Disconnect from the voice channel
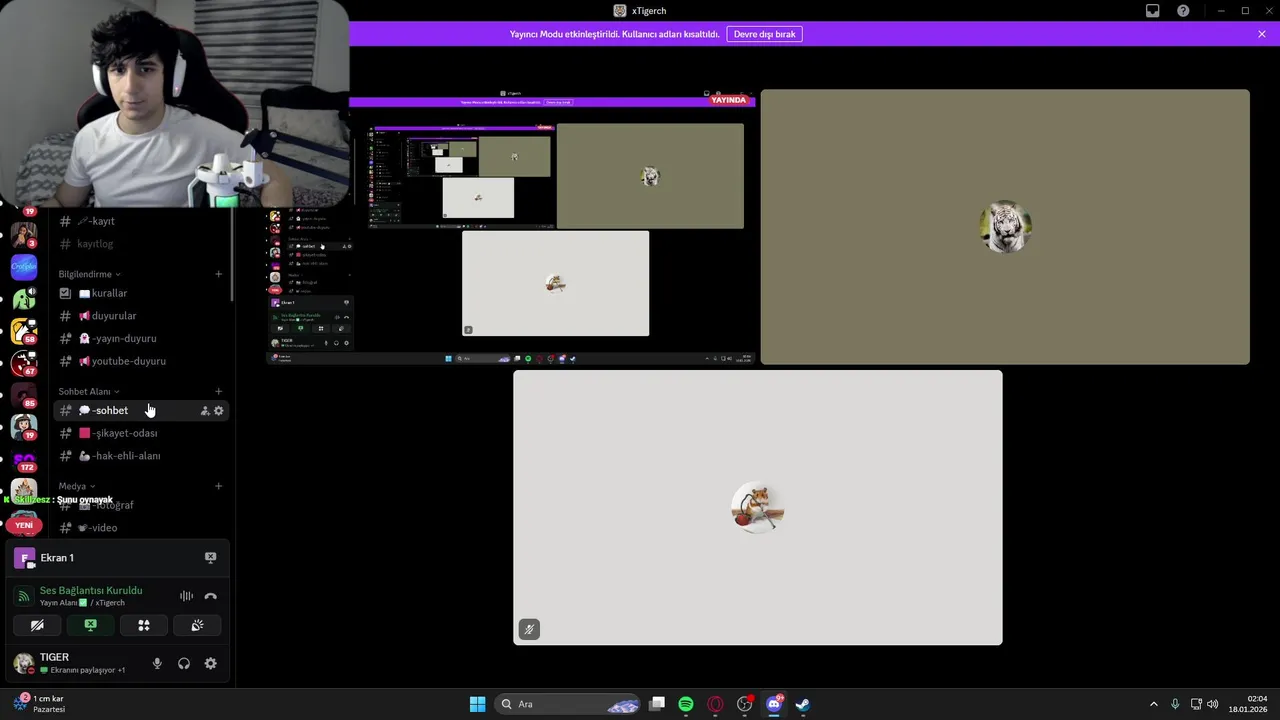This screenshot has width=1280, height=720. [210, 596]
